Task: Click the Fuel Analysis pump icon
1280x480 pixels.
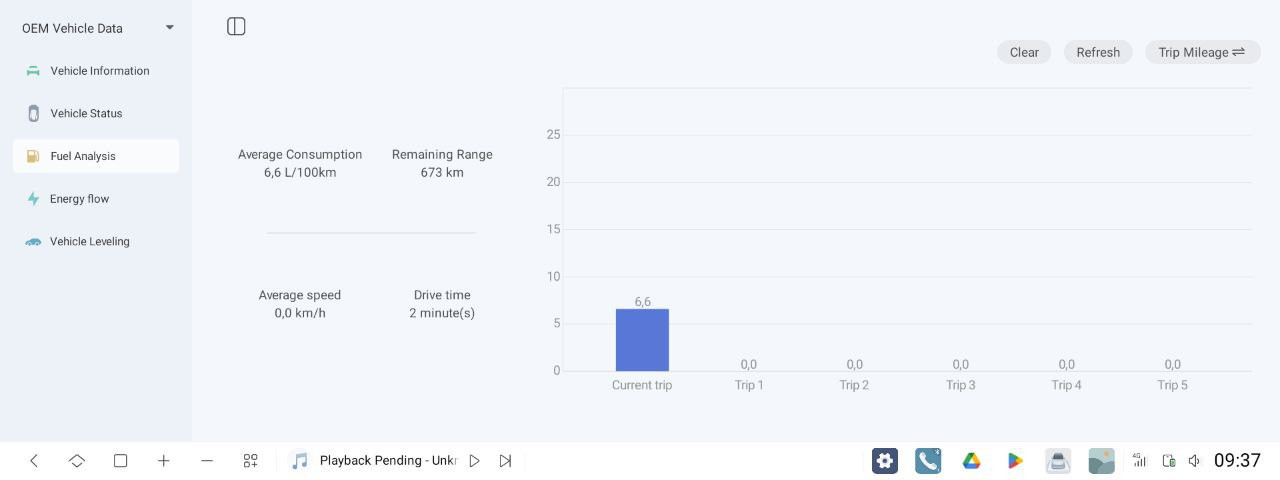Action: pyautogui.click(x=33, y=156)
